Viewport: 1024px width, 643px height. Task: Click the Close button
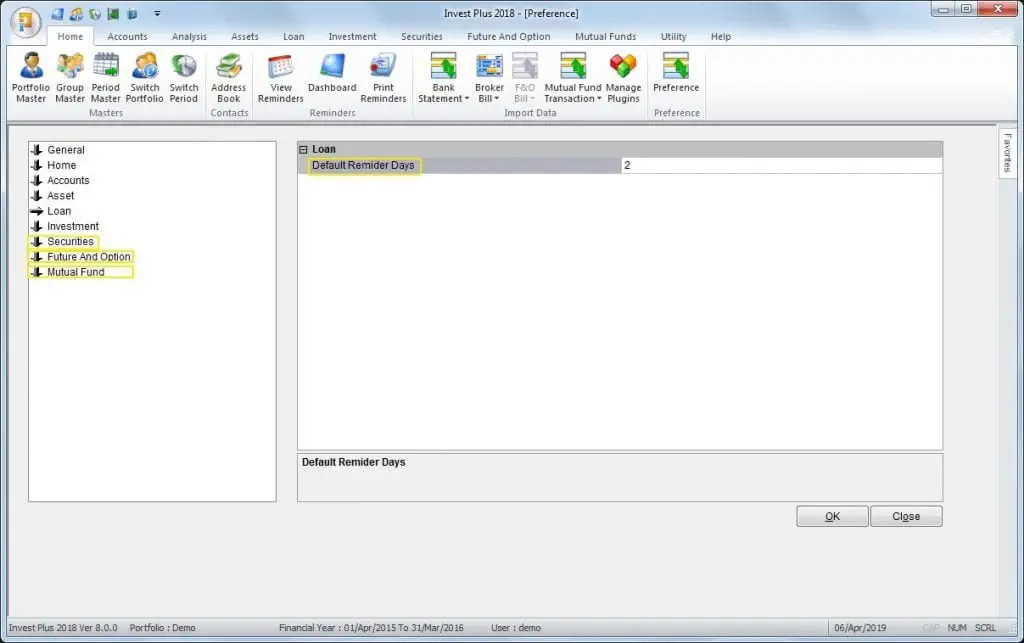click(x=906, y=516)
